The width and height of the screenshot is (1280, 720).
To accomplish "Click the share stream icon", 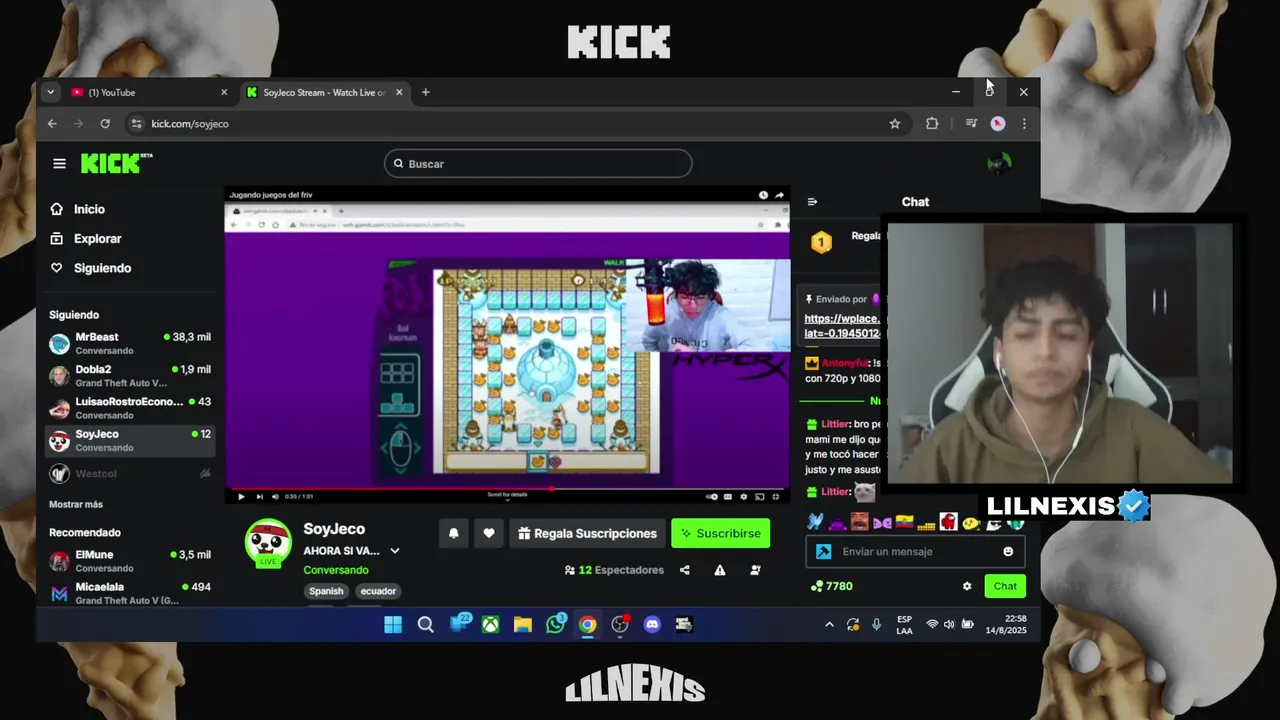I will [685, 570].
